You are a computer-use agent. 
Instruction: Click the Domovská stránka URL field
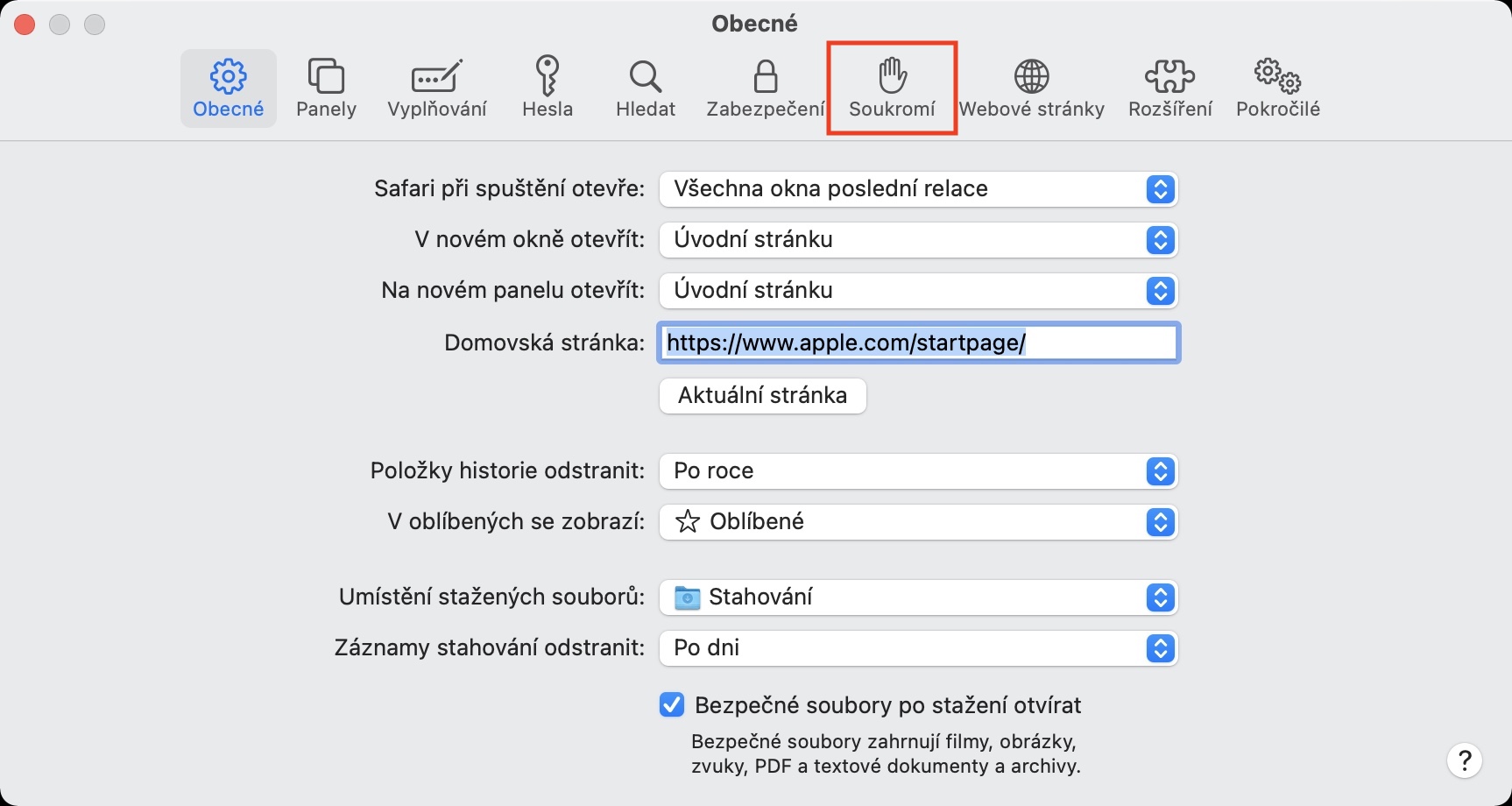(x=918, y=343)
